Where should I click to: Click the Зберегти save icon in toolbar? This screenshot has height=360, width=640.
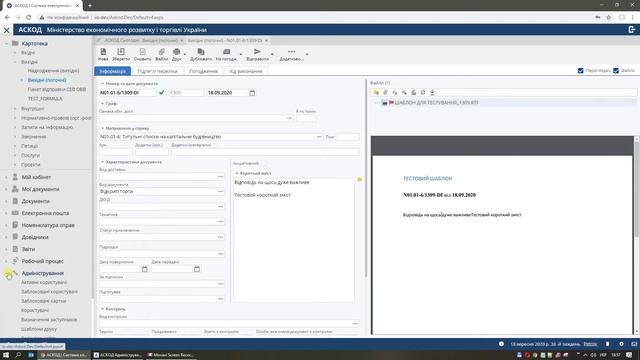coord(121,52)
